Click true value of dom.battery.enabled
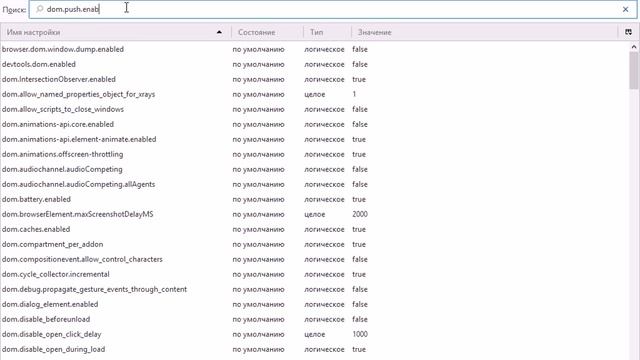Viewport: 640px width, 360px height. 359,199
